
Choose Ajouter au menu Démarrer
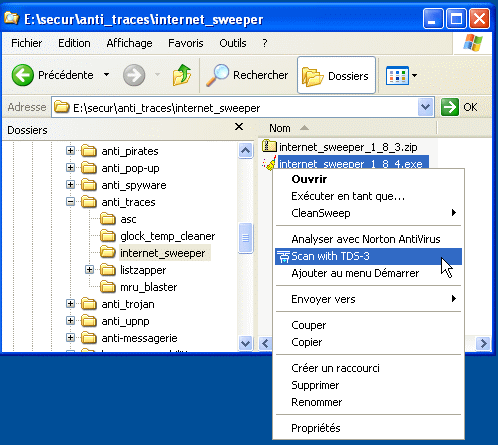[x=368, y=273]
